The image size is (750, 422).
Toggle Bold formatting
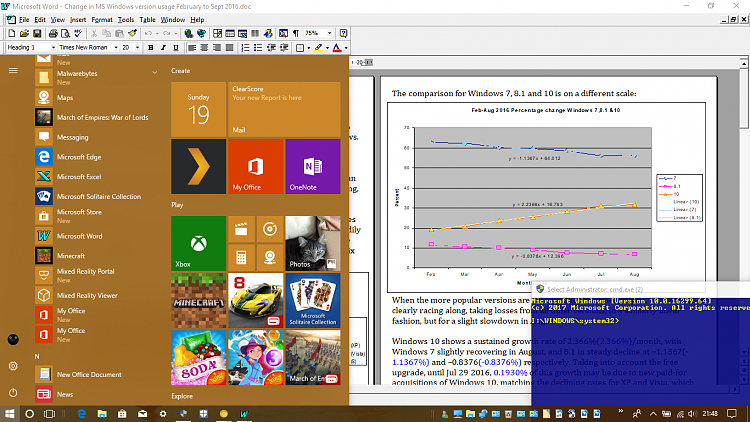151,47
